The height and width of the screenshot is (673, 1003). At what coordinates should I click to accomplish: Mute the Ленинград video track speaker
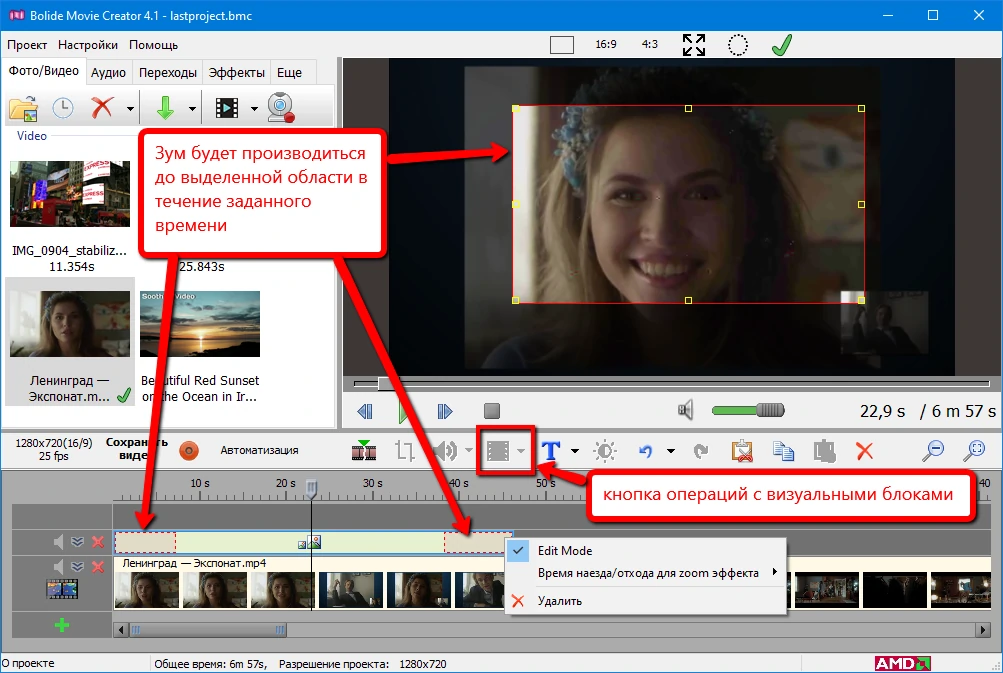(58, 567)
